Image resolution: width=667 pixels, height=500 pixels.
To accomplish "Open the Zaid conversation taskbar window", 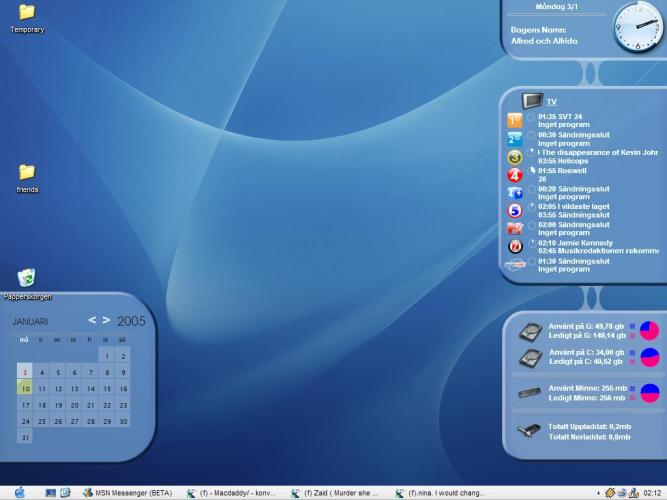I will (336, 493).
